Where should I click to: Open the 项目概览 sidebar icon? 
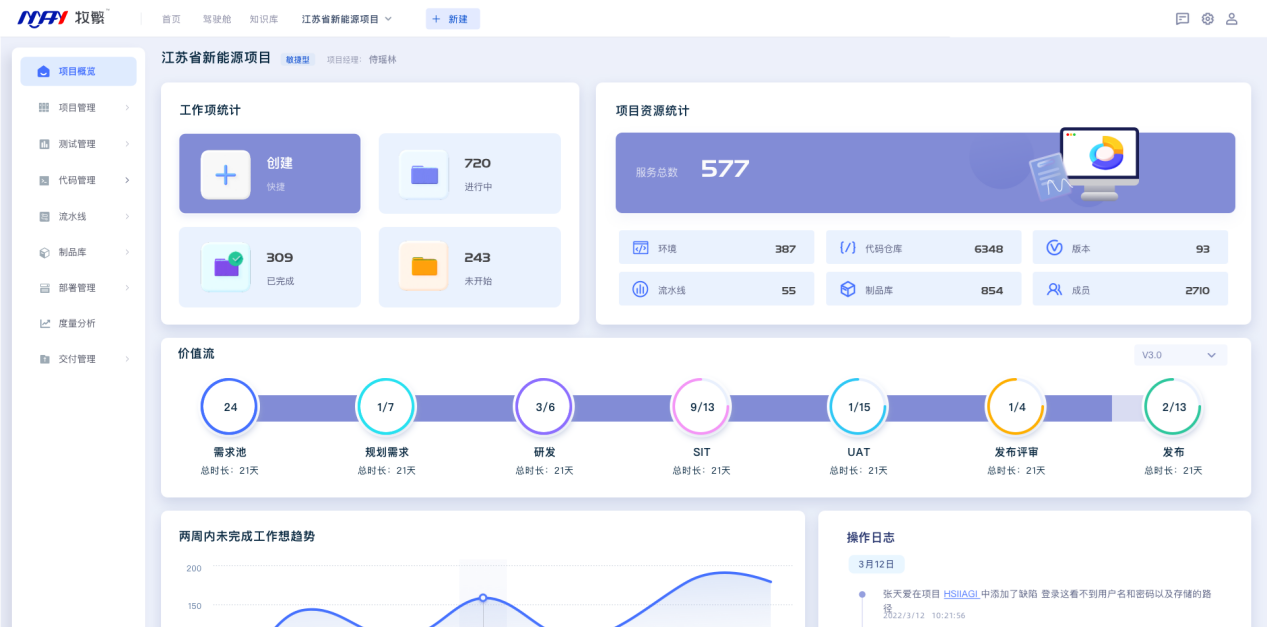tap(43, 72)
